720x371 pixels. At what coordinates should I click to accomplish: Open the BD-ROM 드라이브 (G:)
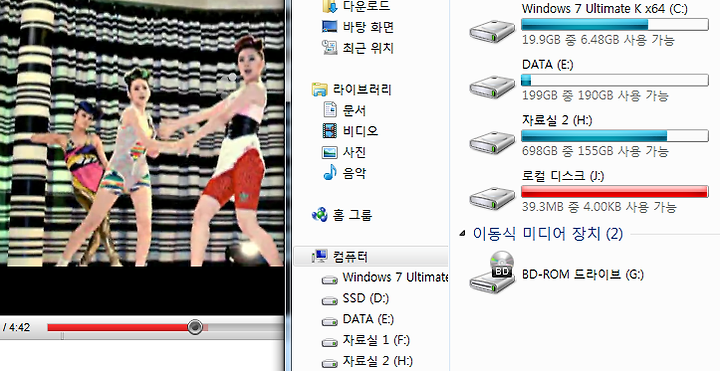[x=583, y=275]
